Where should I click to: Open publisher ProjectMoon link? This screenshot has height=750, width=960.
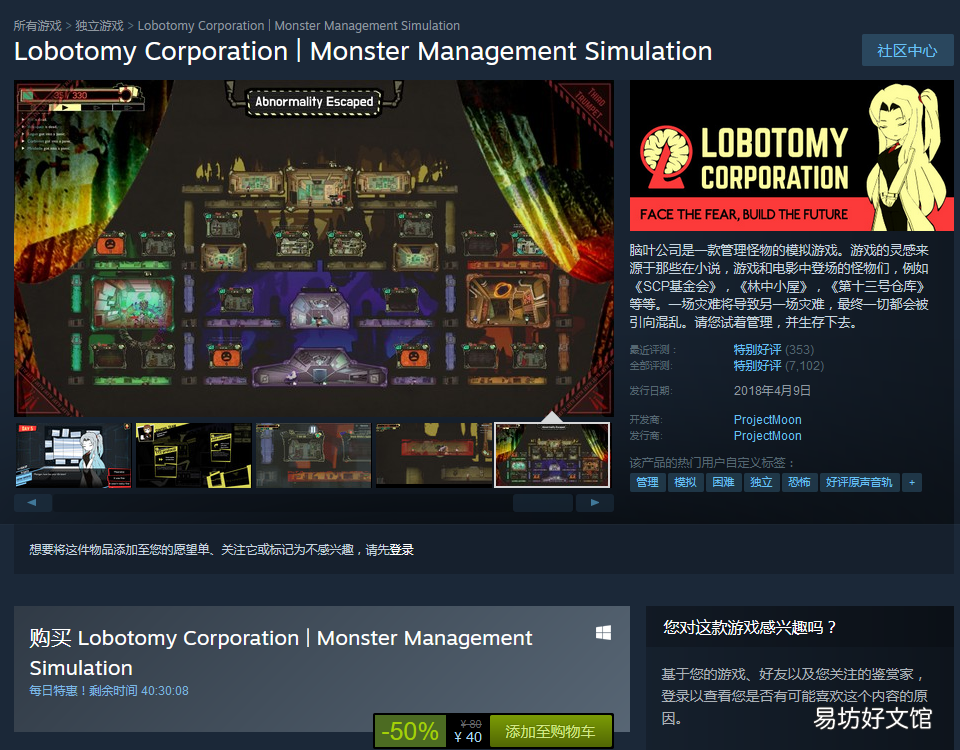click(x=767, y=435)
